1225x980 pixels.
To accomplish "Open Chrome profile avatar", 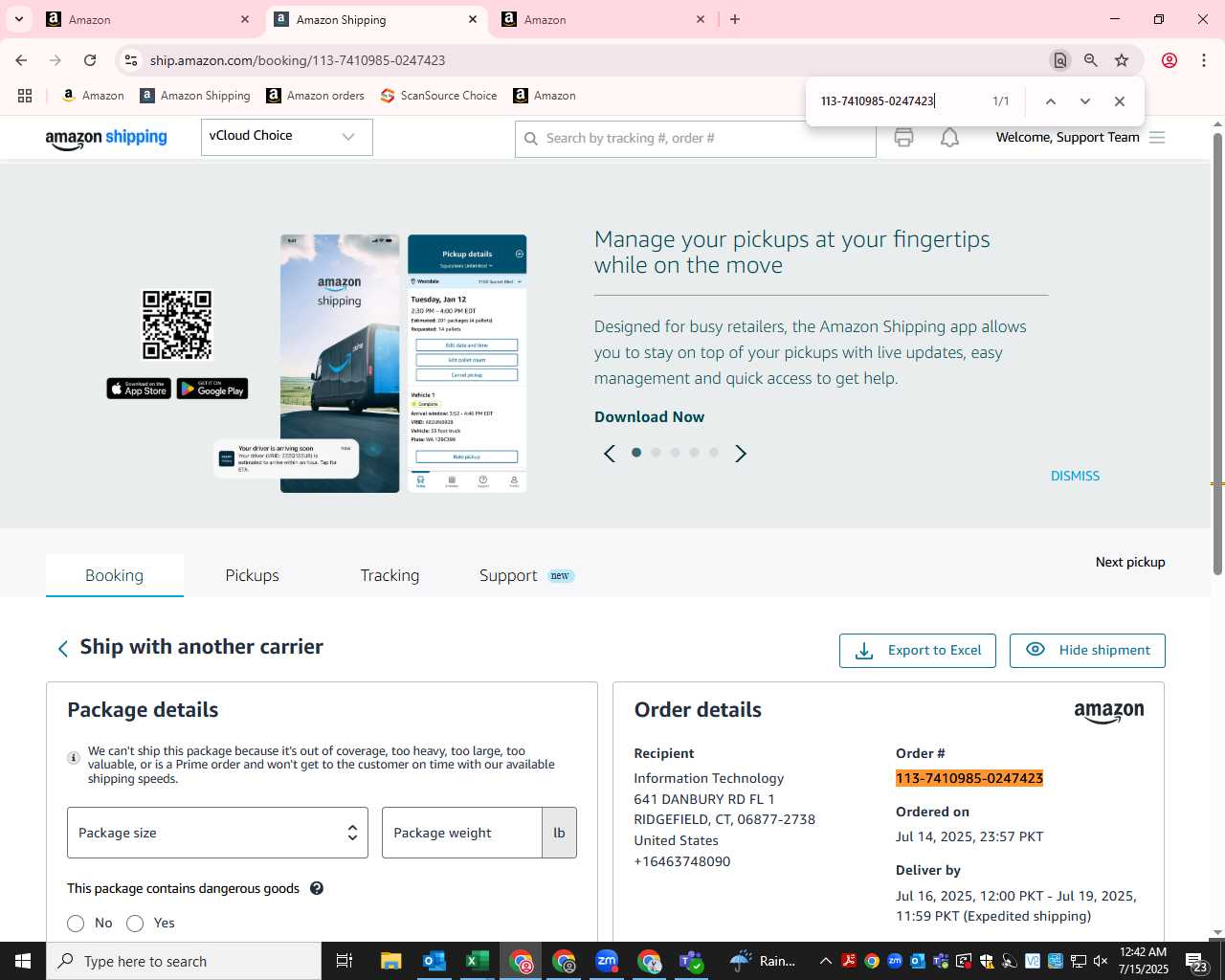I will click(x=1169, y=60).
